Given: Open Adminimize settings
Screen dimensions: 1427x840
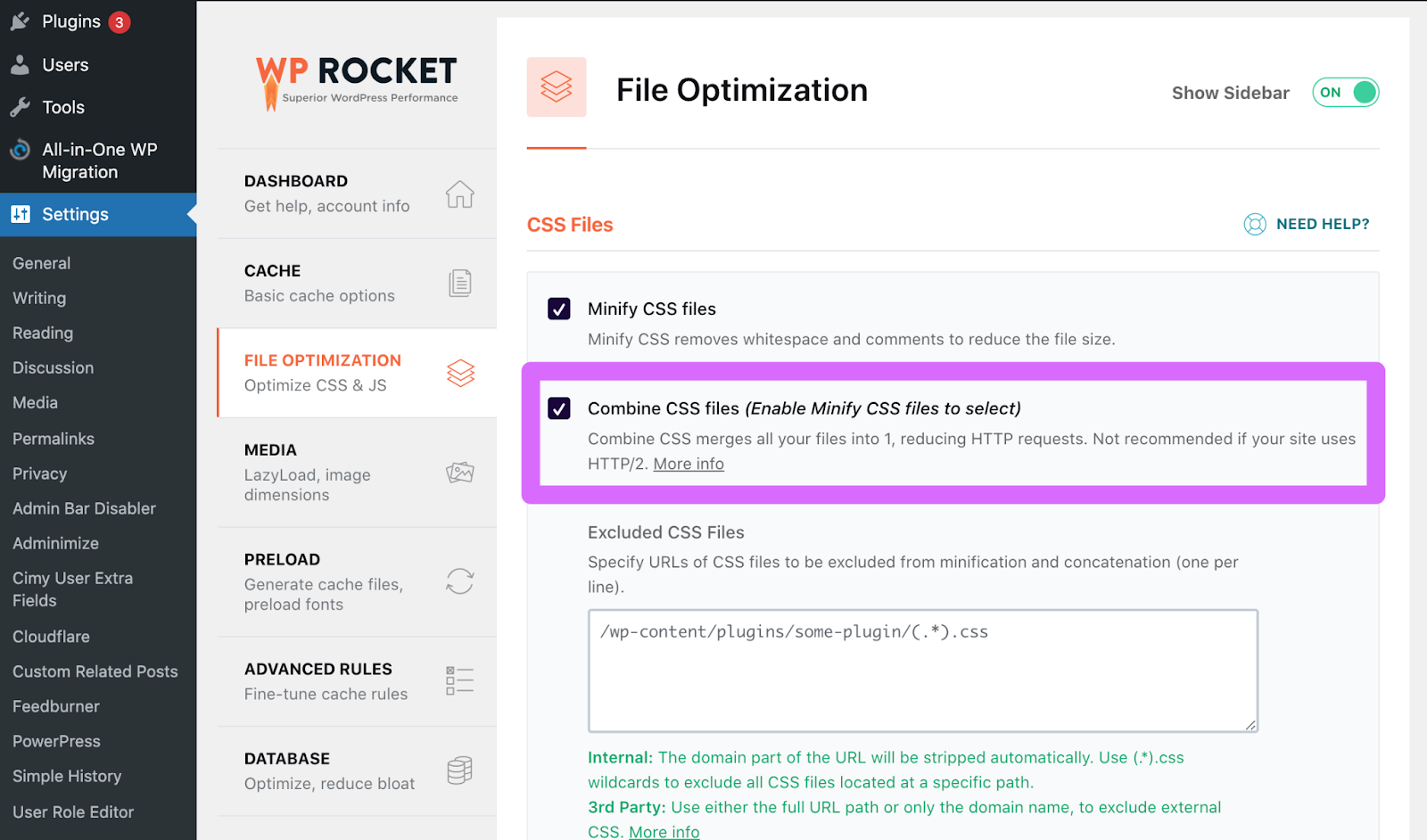Looking at the screenshot, I should click(56, 543).
